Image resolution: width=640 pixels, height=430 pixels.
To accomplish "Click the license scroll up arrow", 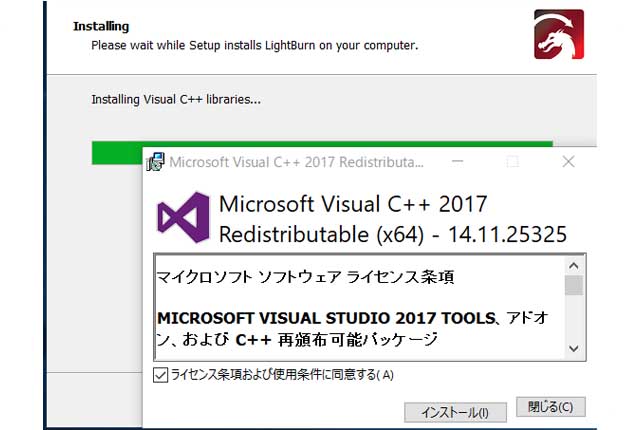I will pyautogui.click(x=574, y=266).
